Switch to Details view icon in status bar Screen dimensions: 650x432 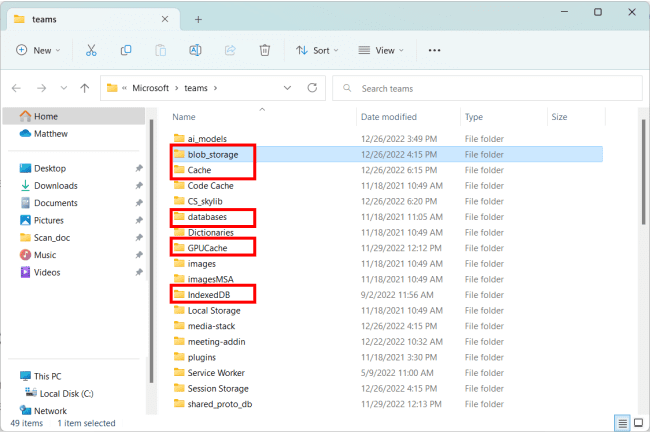pyautogui.click(x=622, y=423)
